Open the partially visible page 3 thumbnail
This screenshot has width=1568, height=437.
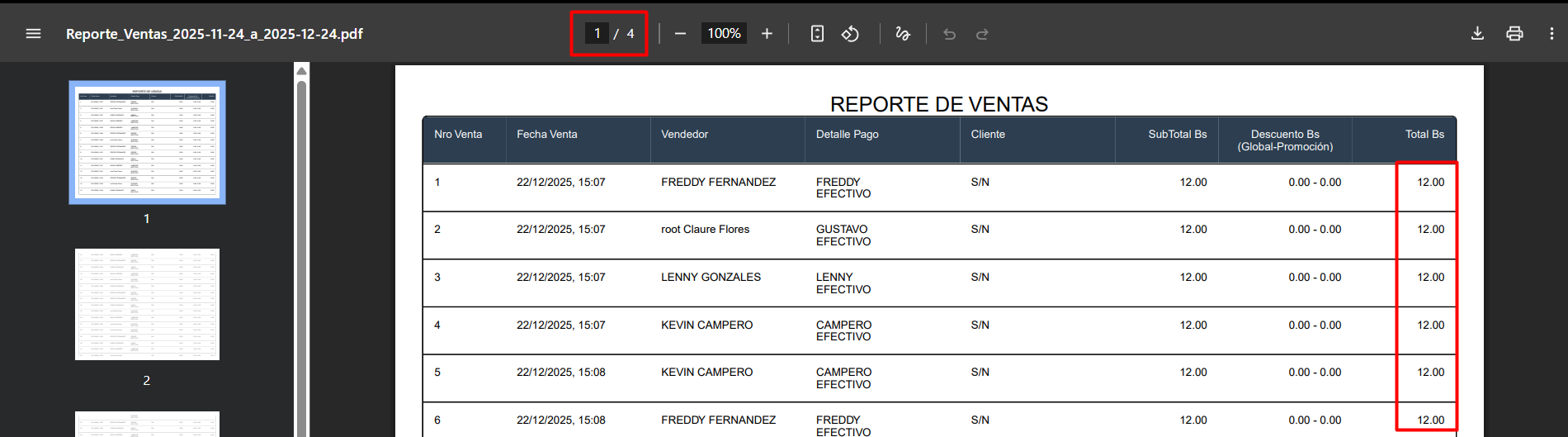point(147,424)
